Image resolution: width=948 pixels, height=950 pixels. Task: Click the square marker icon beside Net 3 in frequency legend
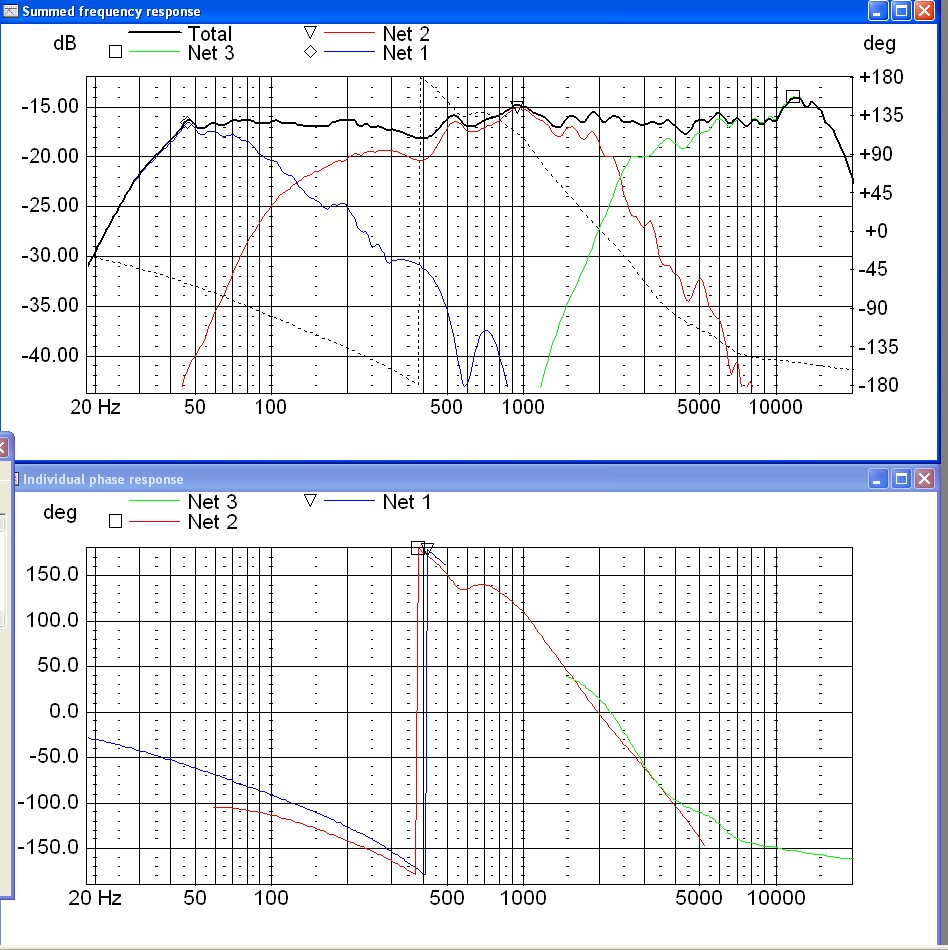point(115,52)
